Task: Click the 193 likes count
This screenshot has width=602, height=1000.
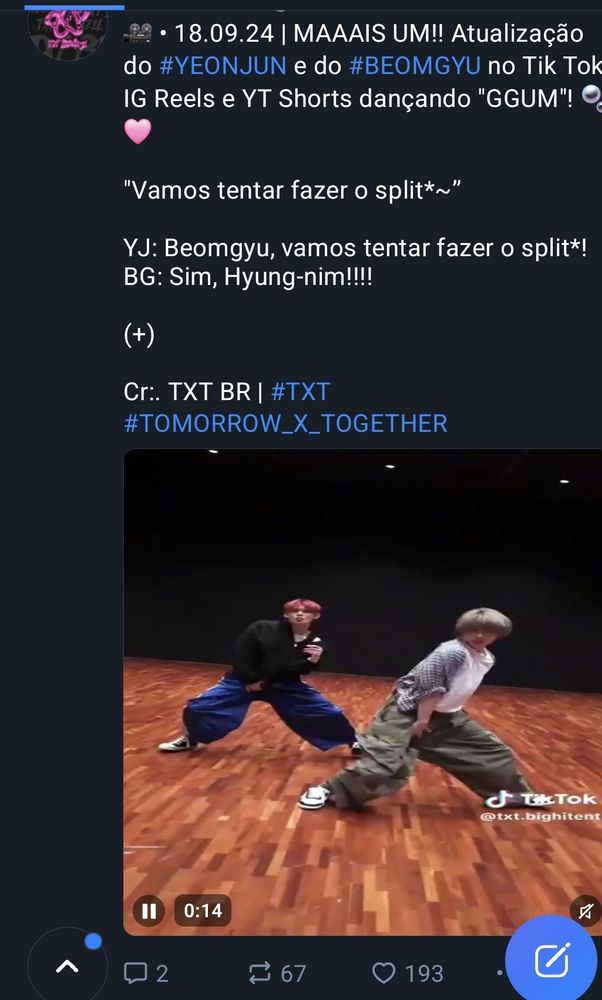Action: coord(424,974)
